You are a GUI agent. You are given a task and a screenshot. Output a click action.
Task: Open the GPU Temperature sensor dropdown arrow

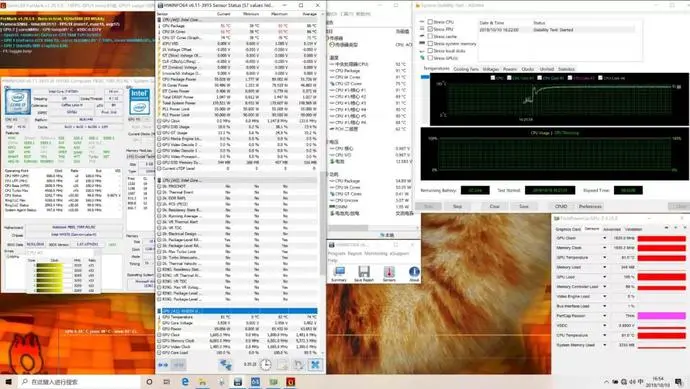[x=604, y=257]
